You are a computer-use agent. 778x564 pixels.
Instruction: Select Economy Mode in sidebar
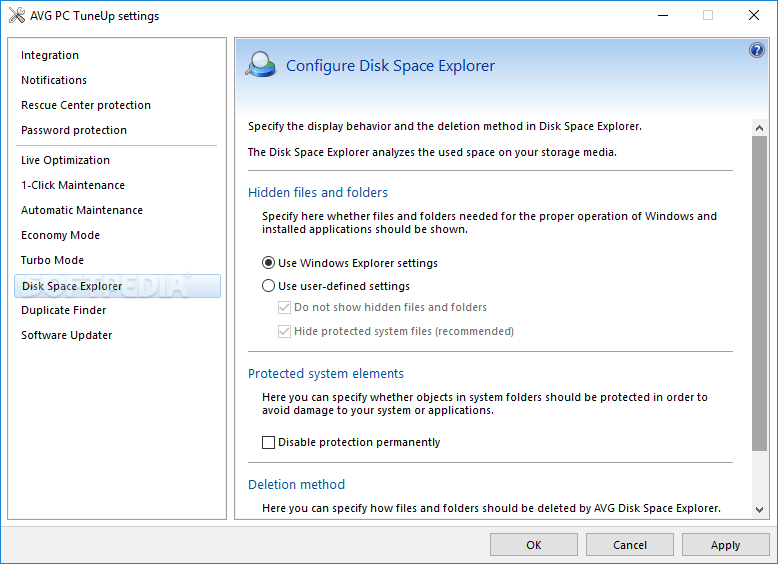click(x=60, y=235)
